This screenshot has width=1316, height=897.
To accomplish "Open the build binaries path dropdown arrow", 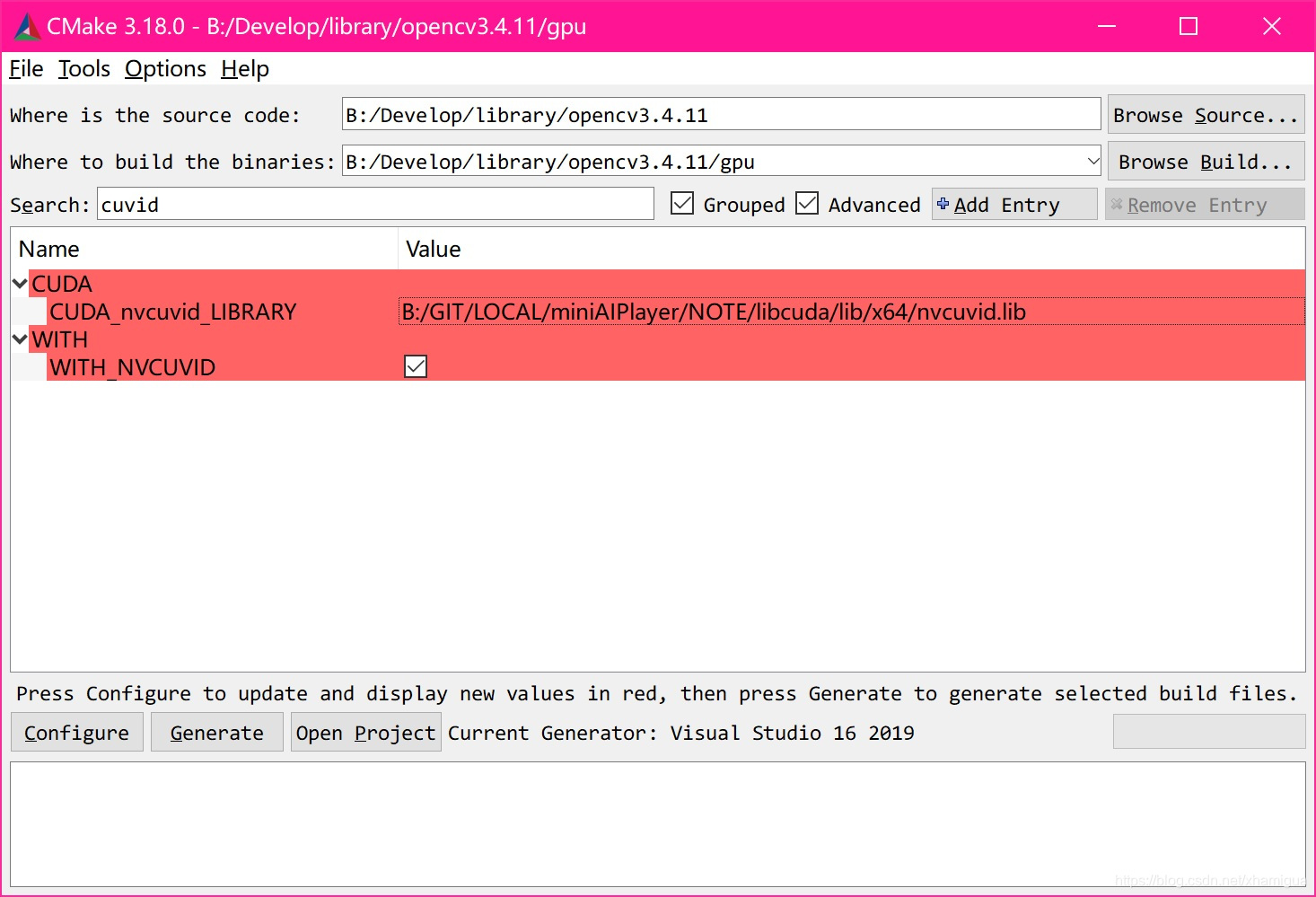I will (1092, 162).
